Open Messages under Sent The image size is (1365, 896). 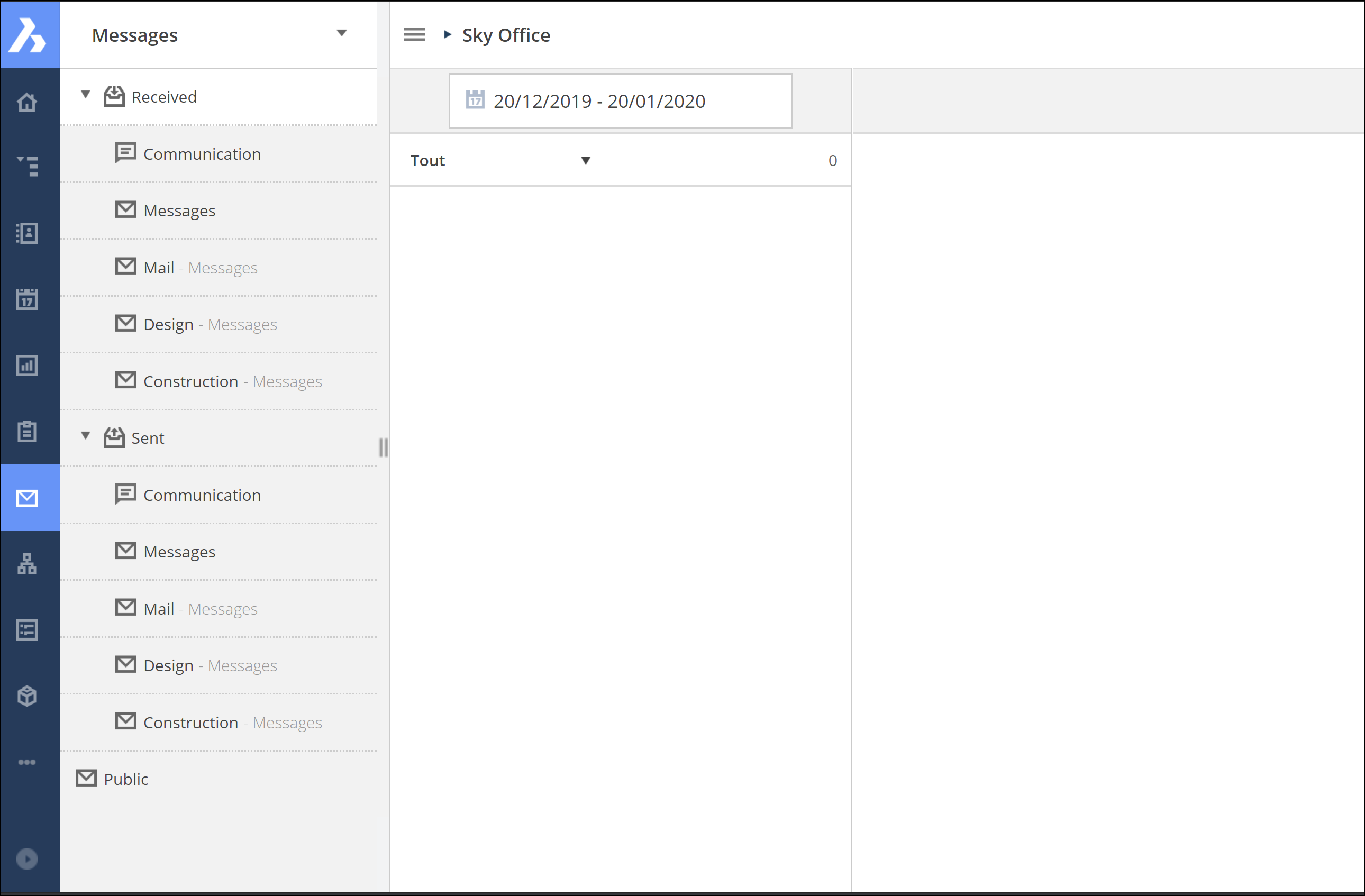[219, 552]
